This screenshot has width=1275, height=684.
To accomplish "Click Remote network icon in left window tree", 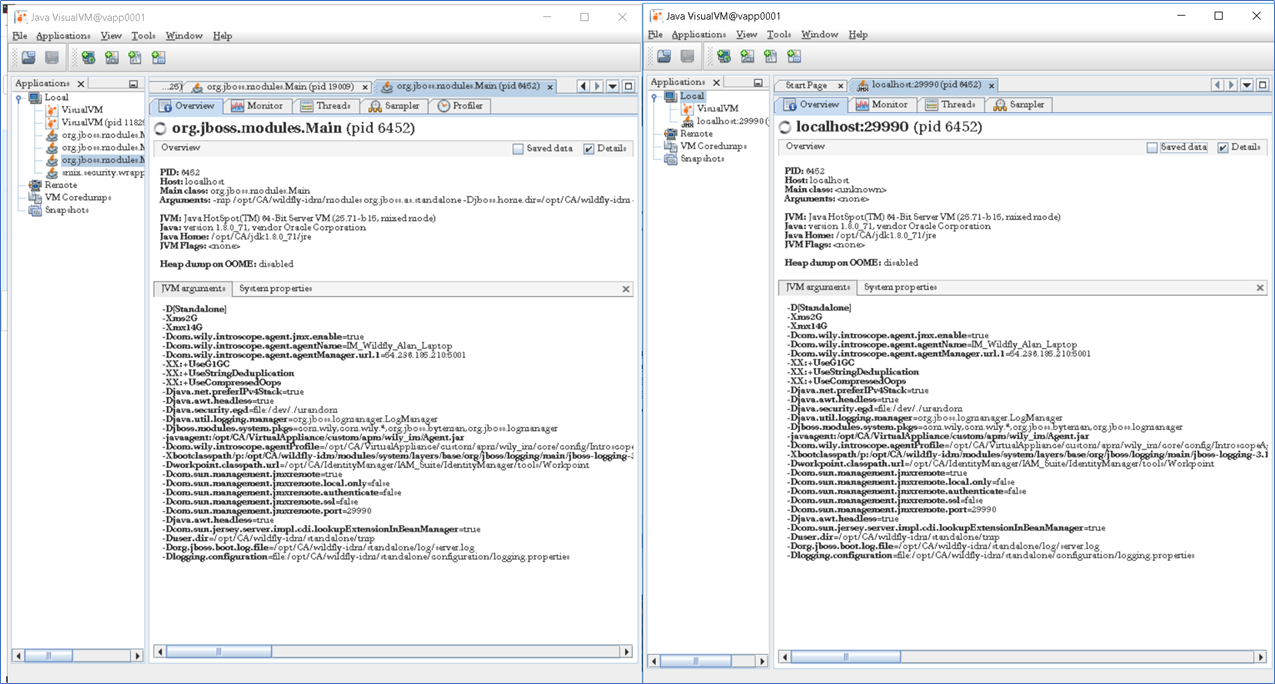I will coord(35,185).
